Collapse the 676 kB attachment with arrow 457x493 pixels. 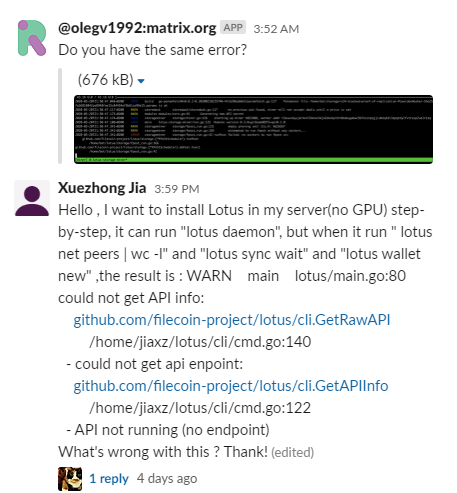(x=141, y=81)
